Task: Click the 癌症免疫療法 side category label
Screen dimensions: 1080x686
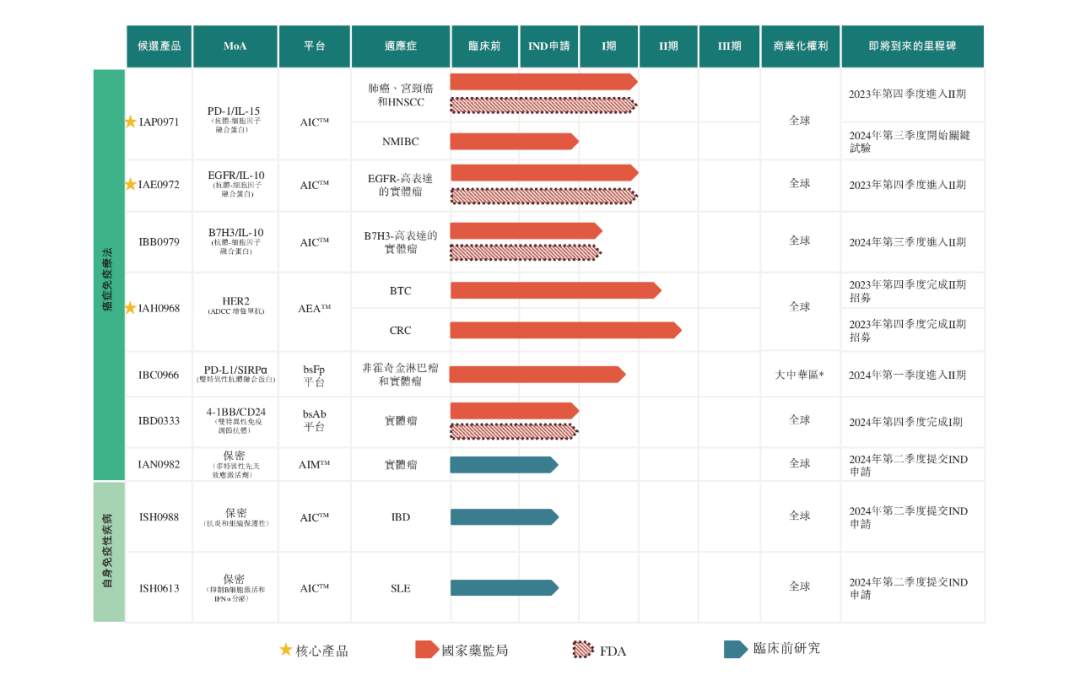Action: coord(109,275)
